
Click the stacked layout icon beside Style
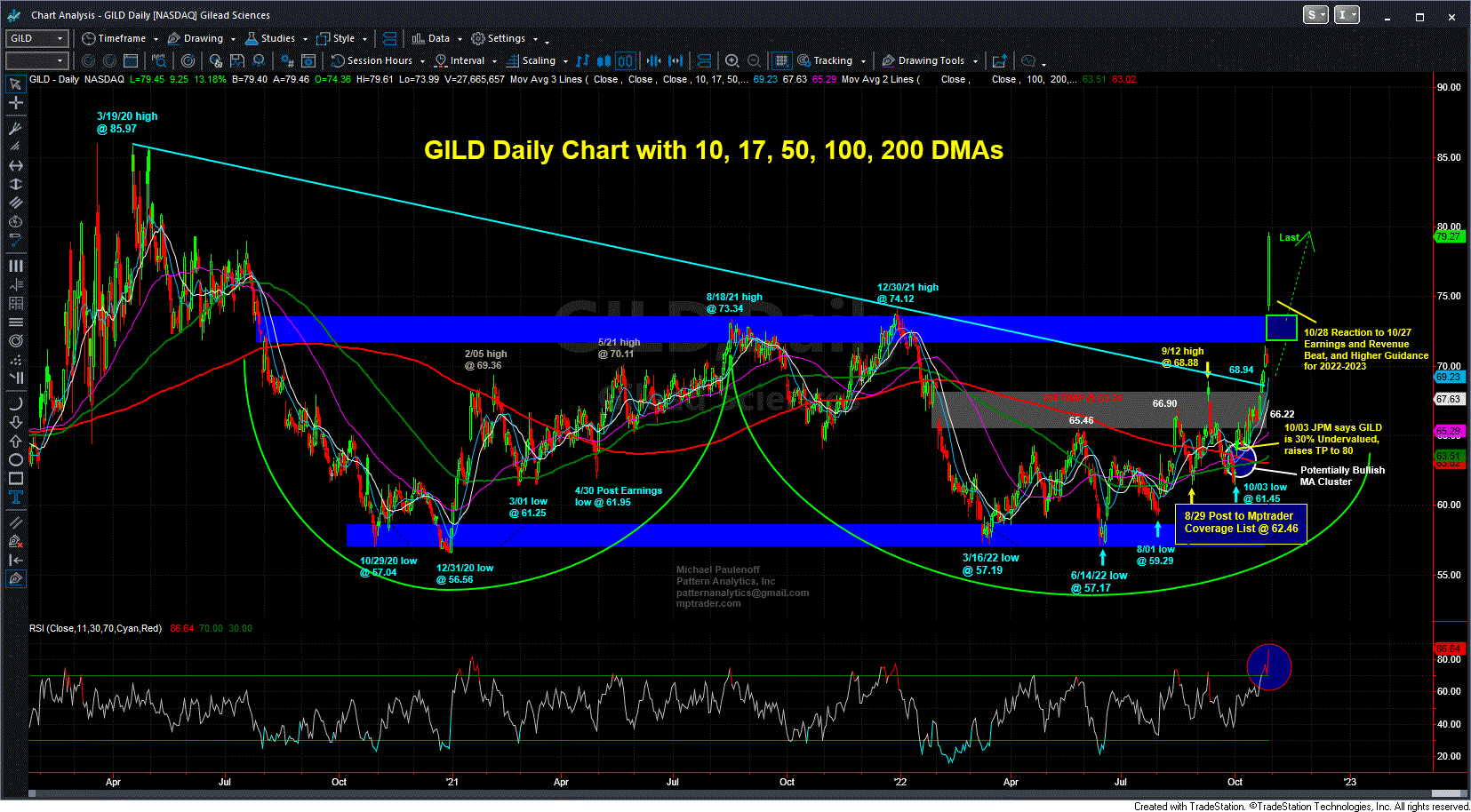coord(388,38)
